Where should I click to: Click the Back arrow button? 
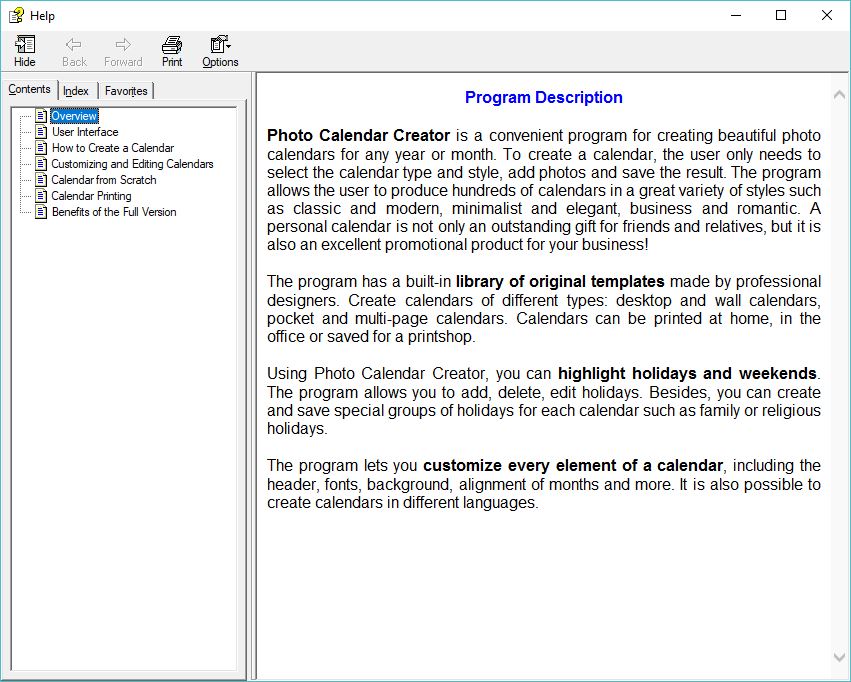pos(74,52)
